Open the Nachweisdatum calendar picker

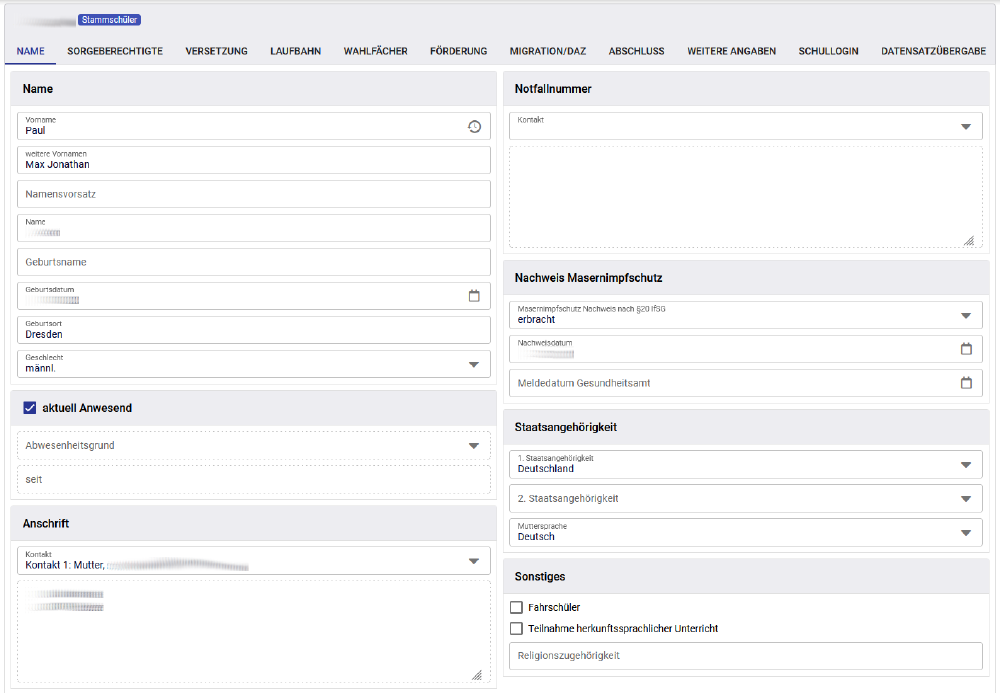[x=966, y=349]
